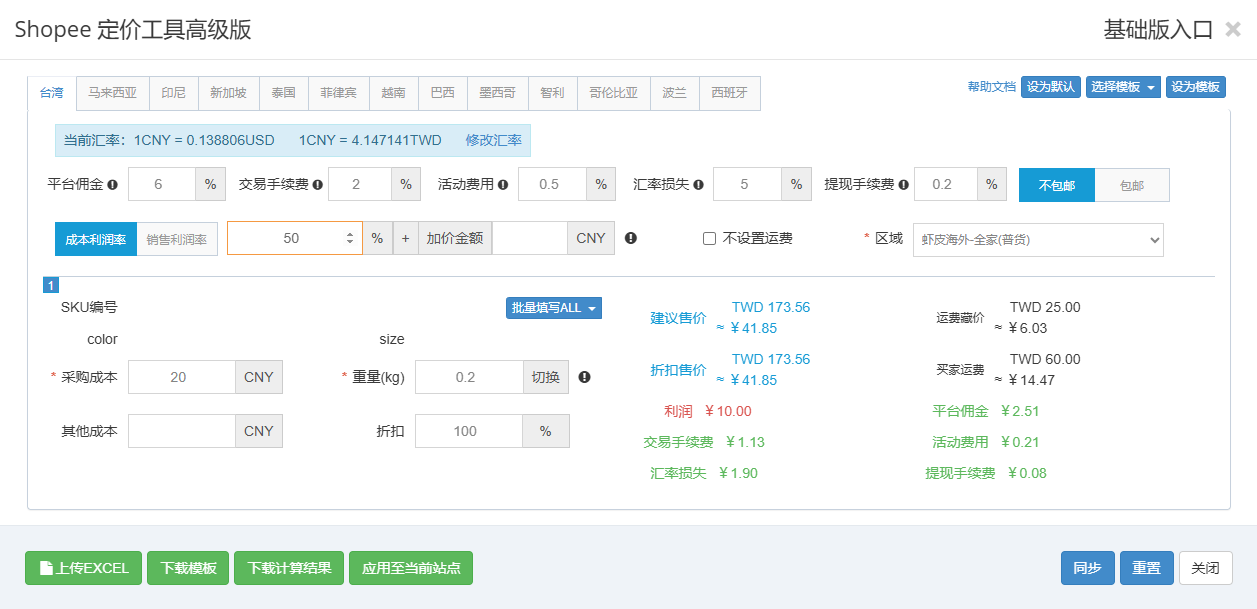This screenshot has height=609, width=1257.
Task: Click the 设为模板 button
Action: 1196,87
